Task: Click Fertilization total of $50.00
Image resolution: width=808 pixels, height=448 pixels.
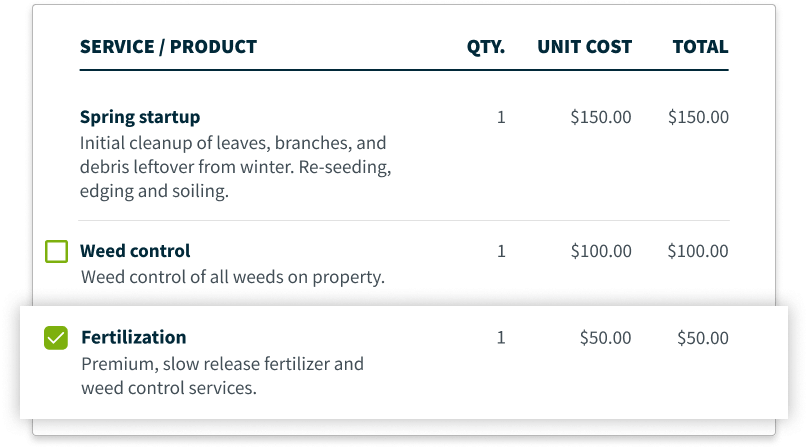Action: [703, 338]
